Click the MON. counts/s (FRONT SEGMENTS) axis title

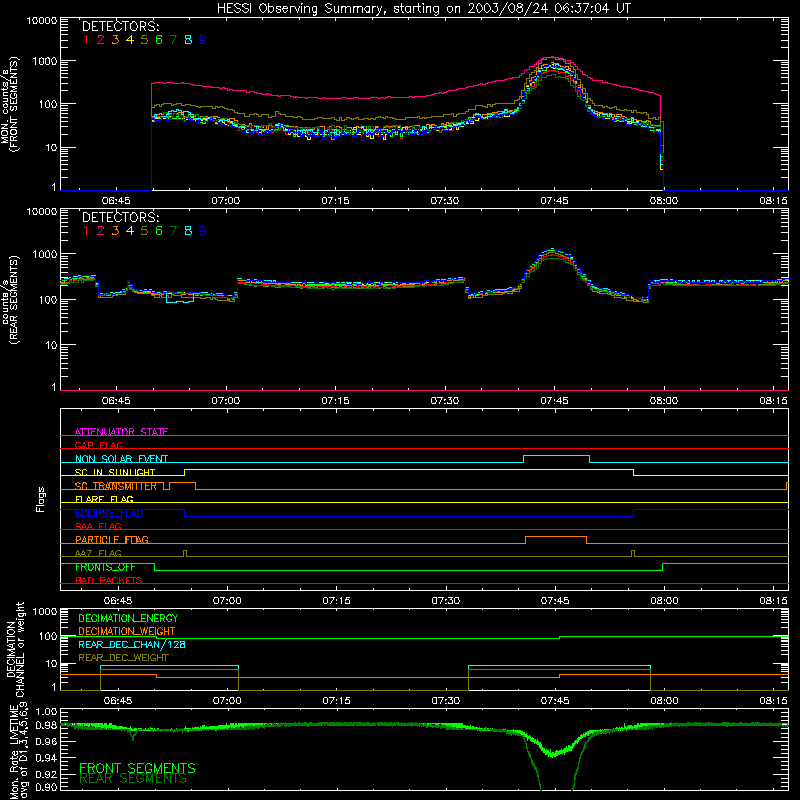pos(9,104)
